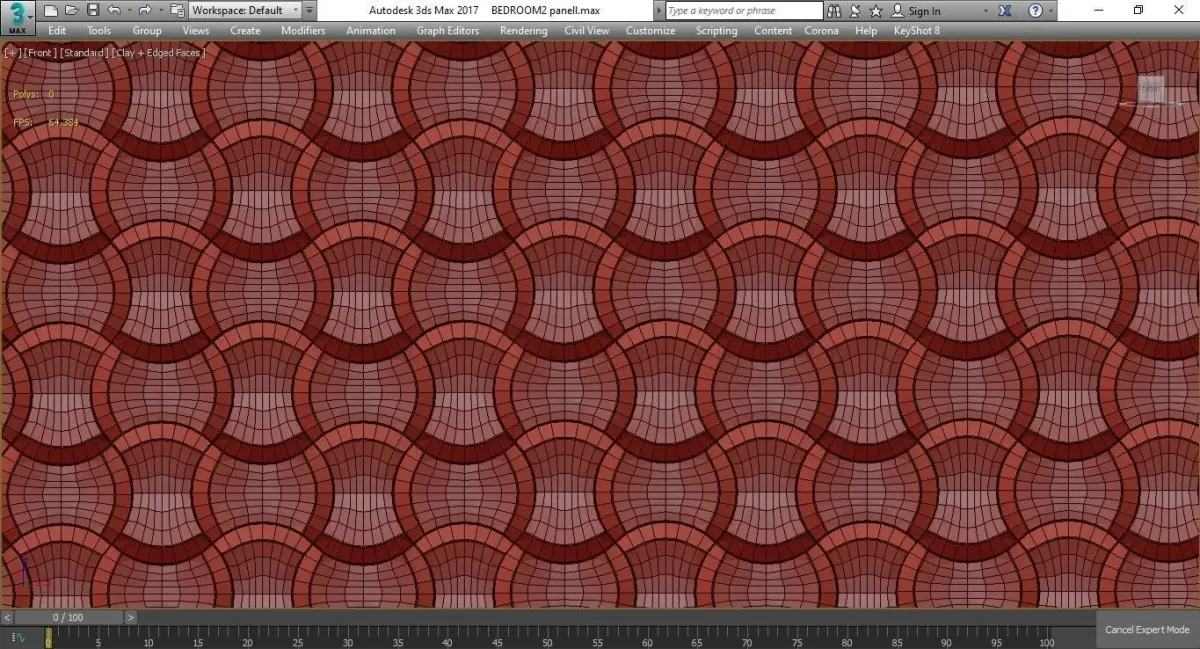Click the Polys: 0 statistics readout
The width and height of the screenshot is (1200, 649).
(33, 94)
